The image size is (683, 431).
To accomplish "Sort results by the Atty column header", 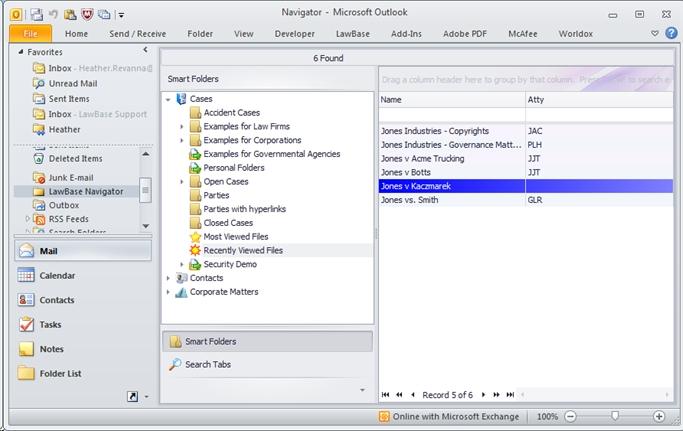I will click(x=599, y=100).
